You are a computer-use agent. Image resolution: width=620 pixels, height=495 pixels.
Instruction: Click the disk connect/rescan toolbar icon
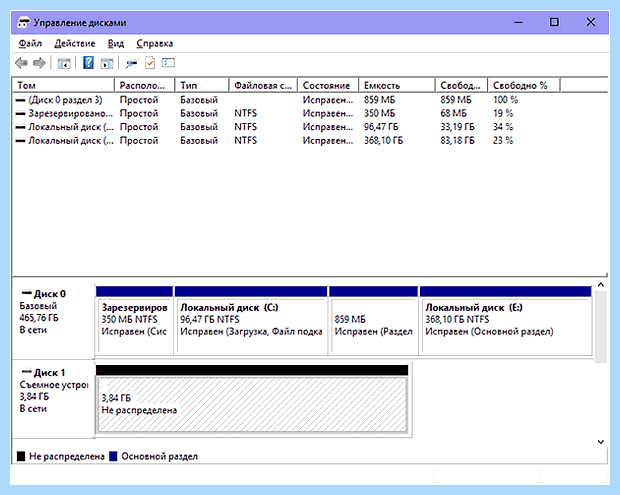(131, 63)
